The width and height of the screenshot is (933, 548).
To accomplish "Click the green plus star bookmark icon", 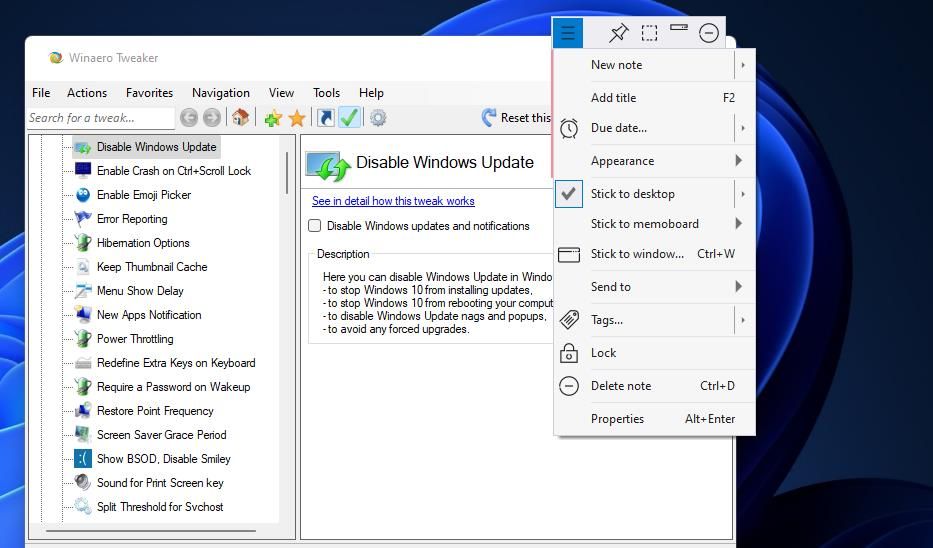I will [x=273, y=118].
